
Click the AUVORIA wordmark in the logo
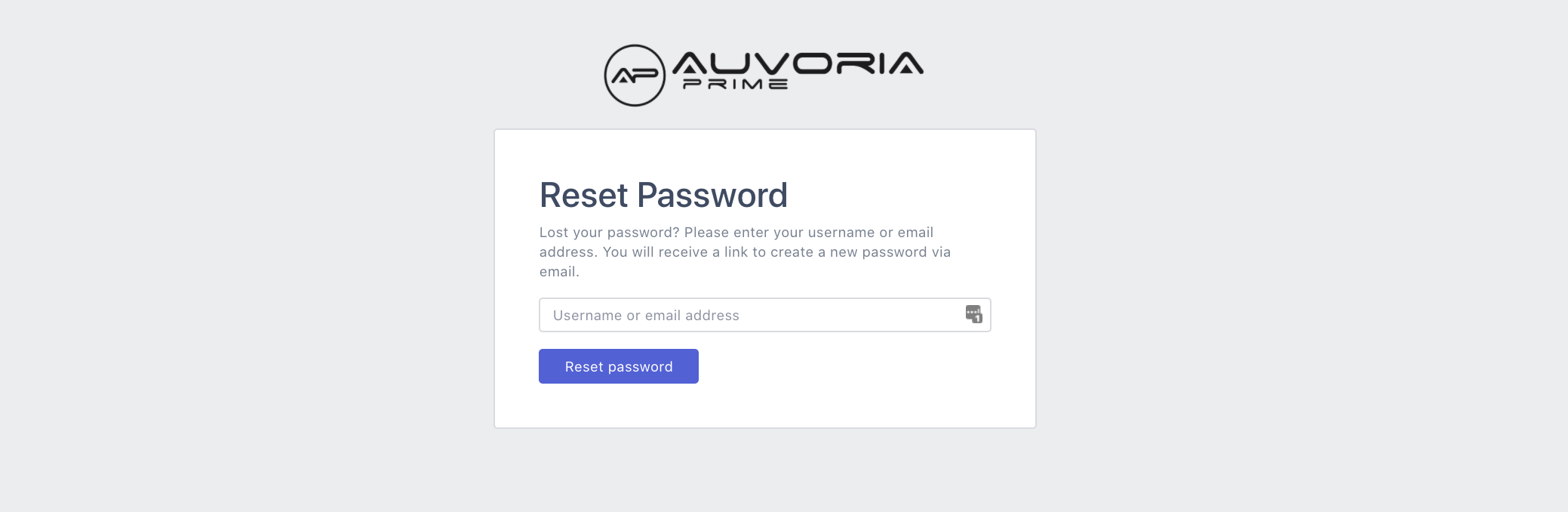pos(797,63)
